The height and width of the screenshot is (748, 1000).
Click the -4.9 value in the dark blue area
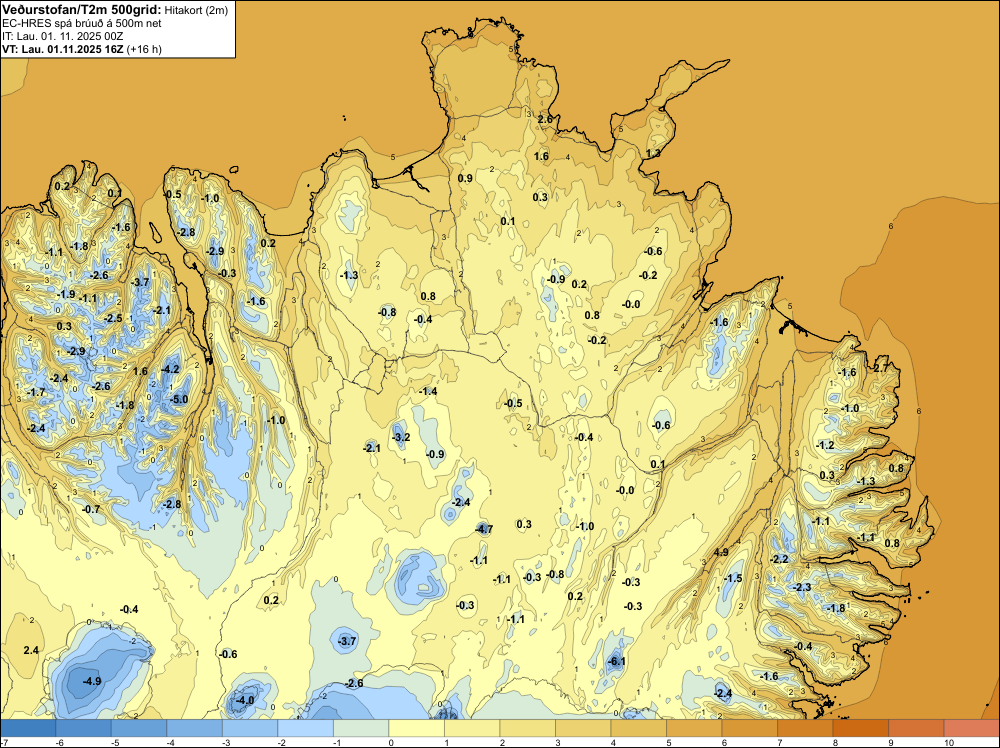pos(92,681)
